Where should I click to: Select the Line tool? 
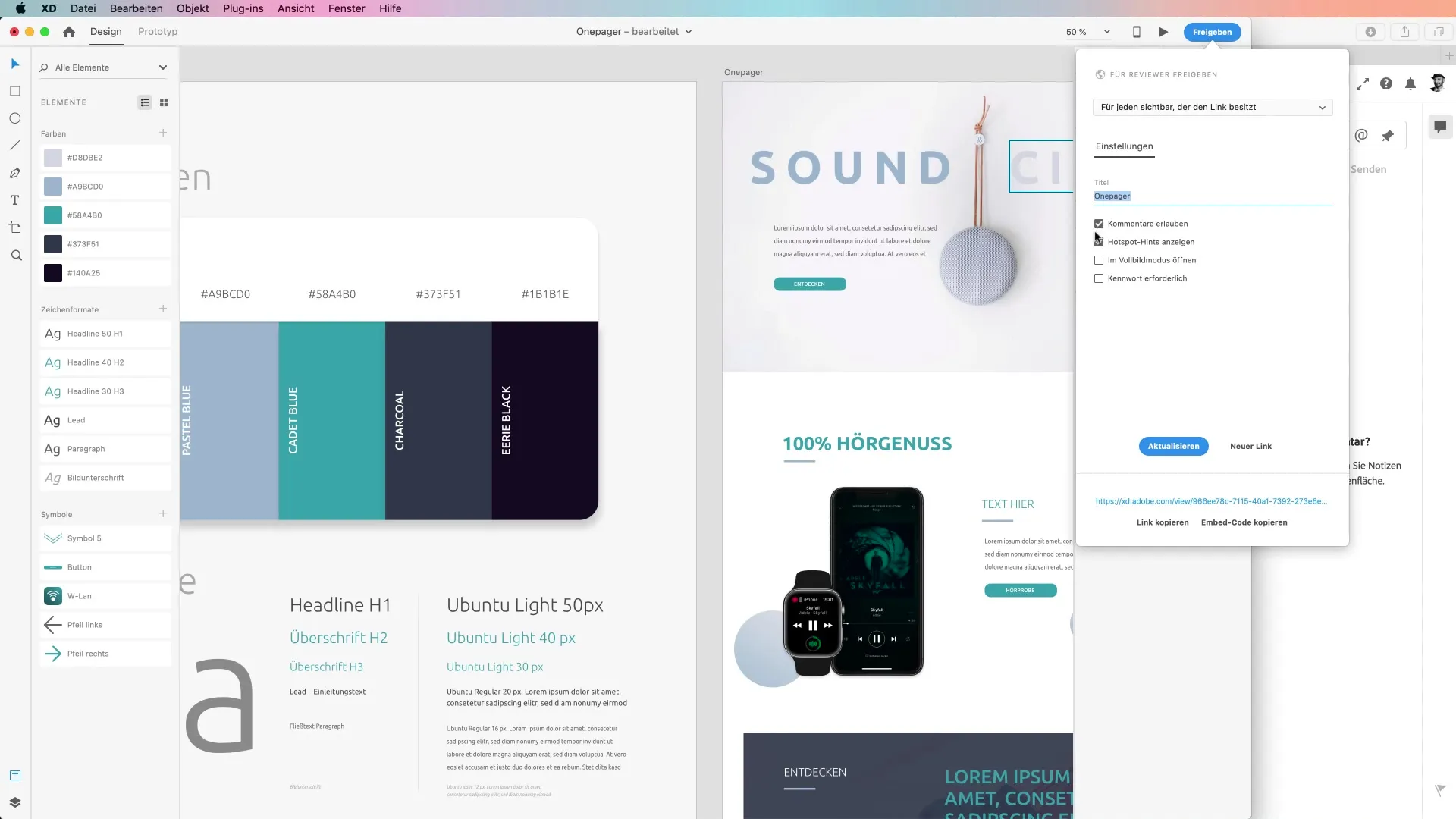click(x=14, y=146)
